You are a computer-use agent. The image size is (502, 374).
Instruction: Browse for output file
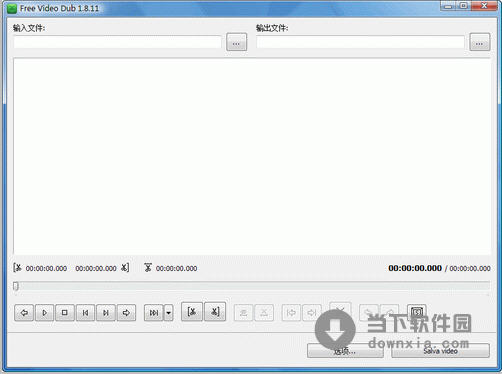pos(480,42)
